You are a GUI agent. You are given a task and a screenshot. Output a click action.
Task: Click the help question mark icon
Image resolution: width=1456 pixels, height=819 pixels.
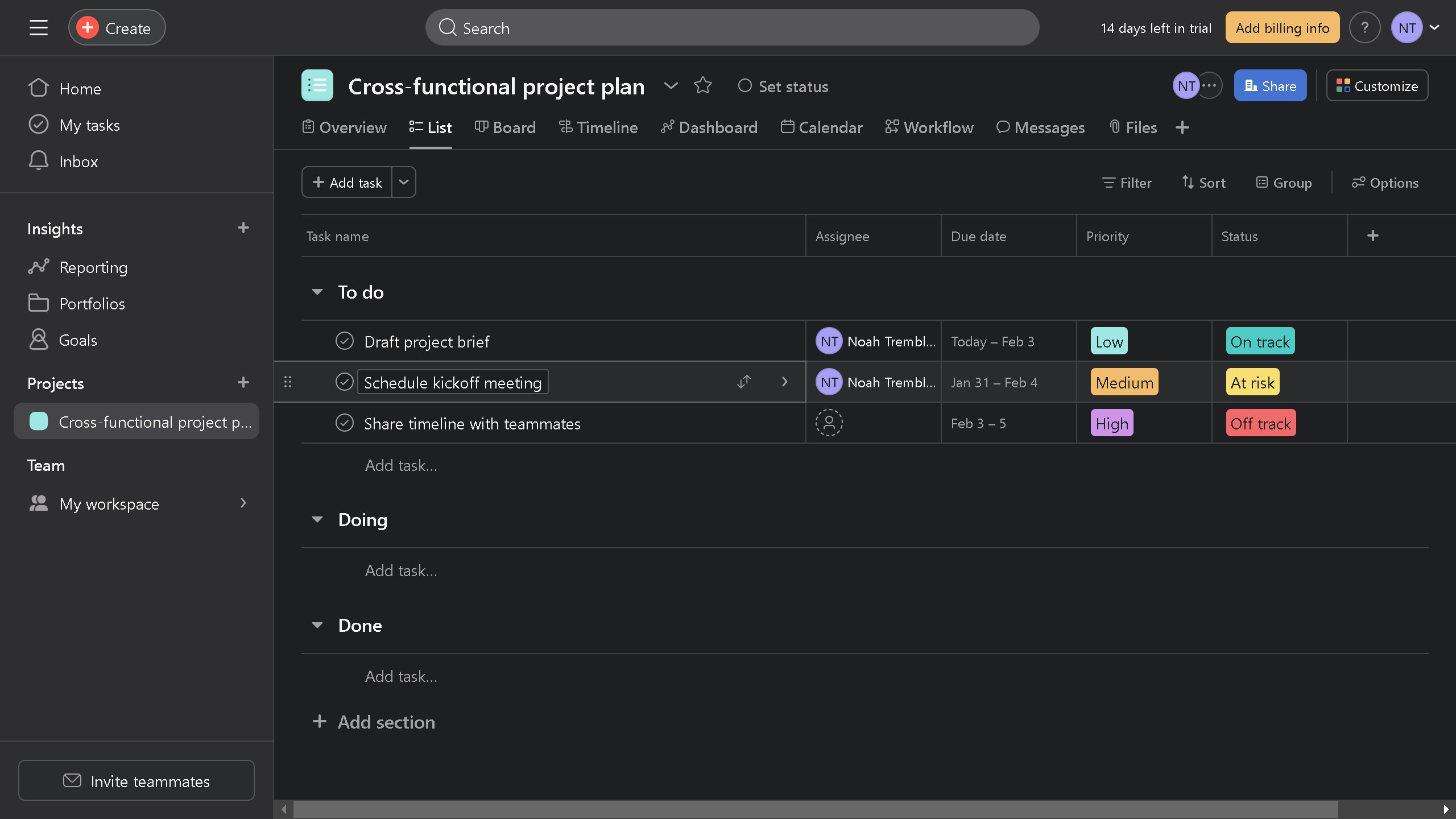1364,27
